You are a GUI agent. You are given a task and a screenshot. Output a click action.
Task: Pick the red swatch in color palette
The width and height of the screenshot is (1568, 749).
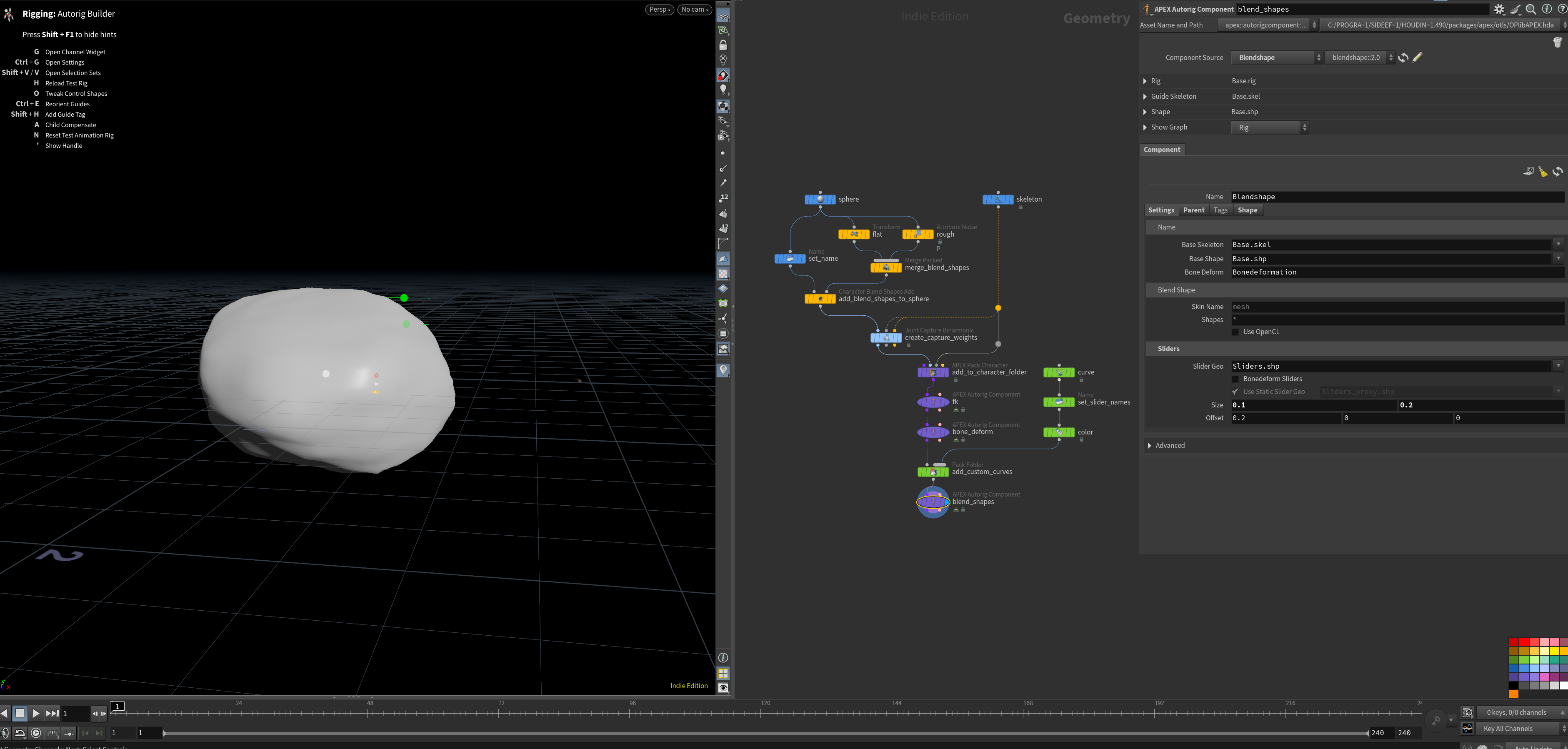click(1513, 642)
